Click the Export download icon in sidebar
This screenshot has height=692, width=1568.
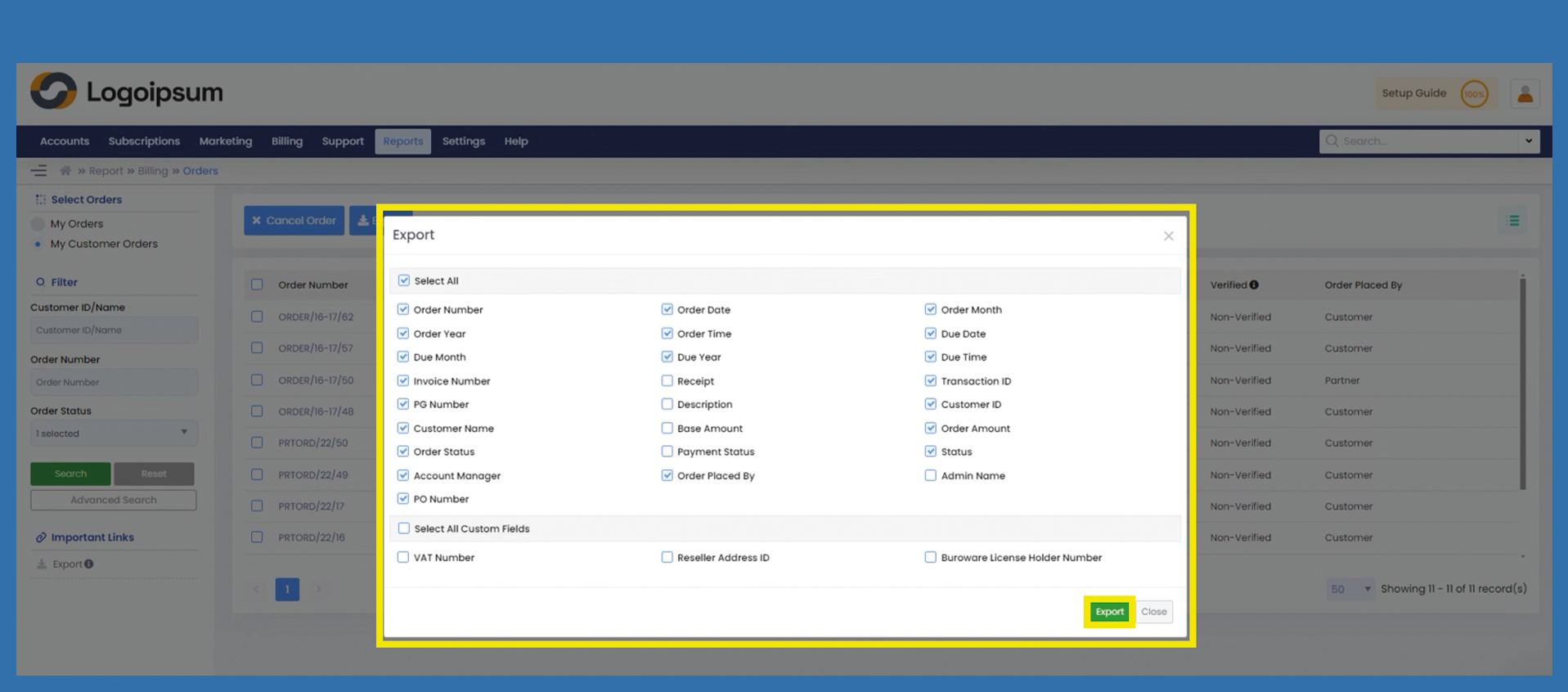point(42,564)
